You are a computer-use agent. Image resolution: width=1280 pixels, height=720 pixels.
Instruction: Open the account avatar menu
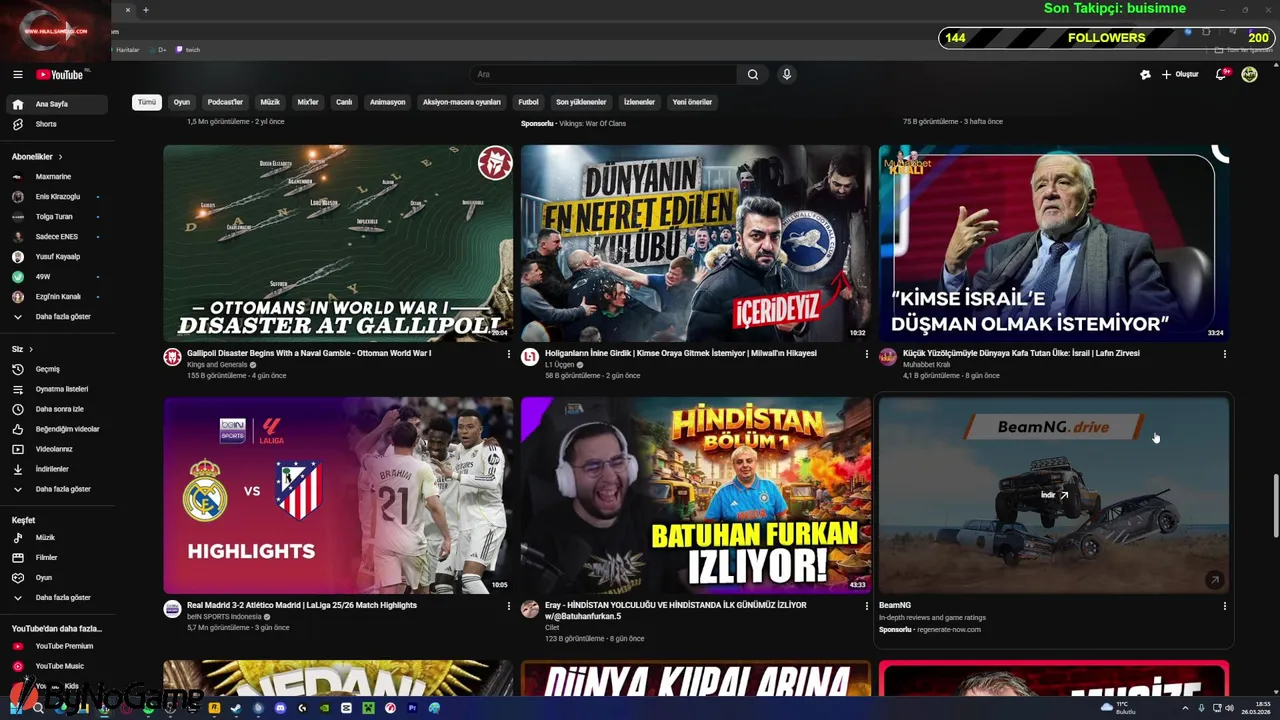point(1249,74)
